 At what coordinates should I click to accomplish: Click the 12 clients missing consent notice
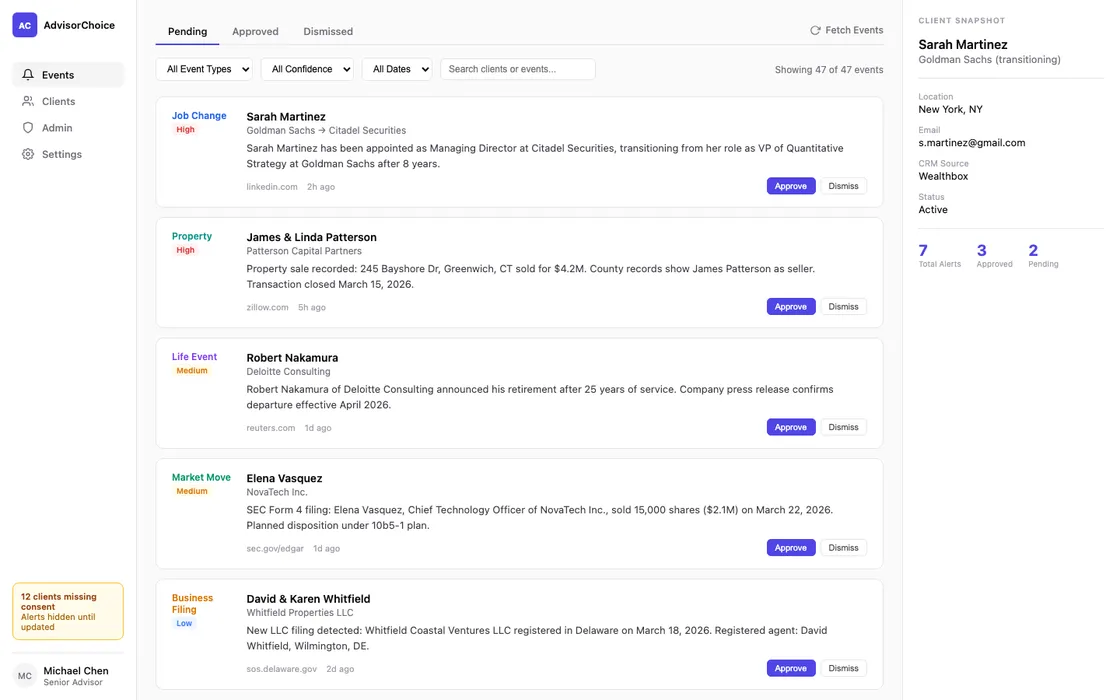[x=68, y=611]
